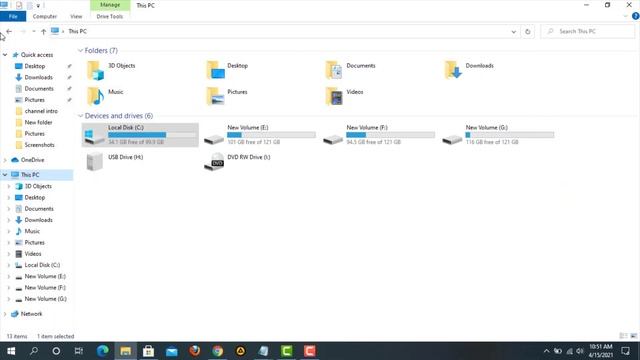The height and width of the screenshot is (360, 640).
Task: Open the Downloads folder in Folders section
Action: coord(453,70)
